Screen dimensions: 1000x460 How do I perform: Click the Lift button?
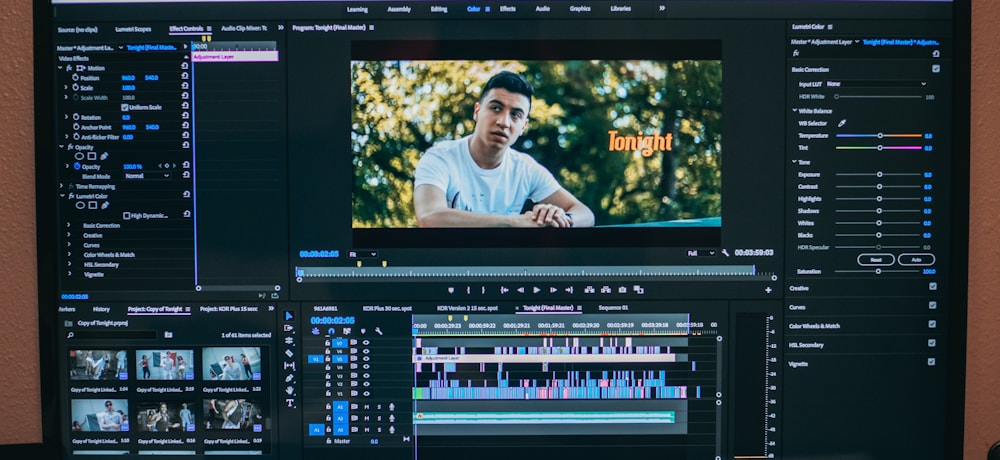pyautogui.click(x=589, y=290)
